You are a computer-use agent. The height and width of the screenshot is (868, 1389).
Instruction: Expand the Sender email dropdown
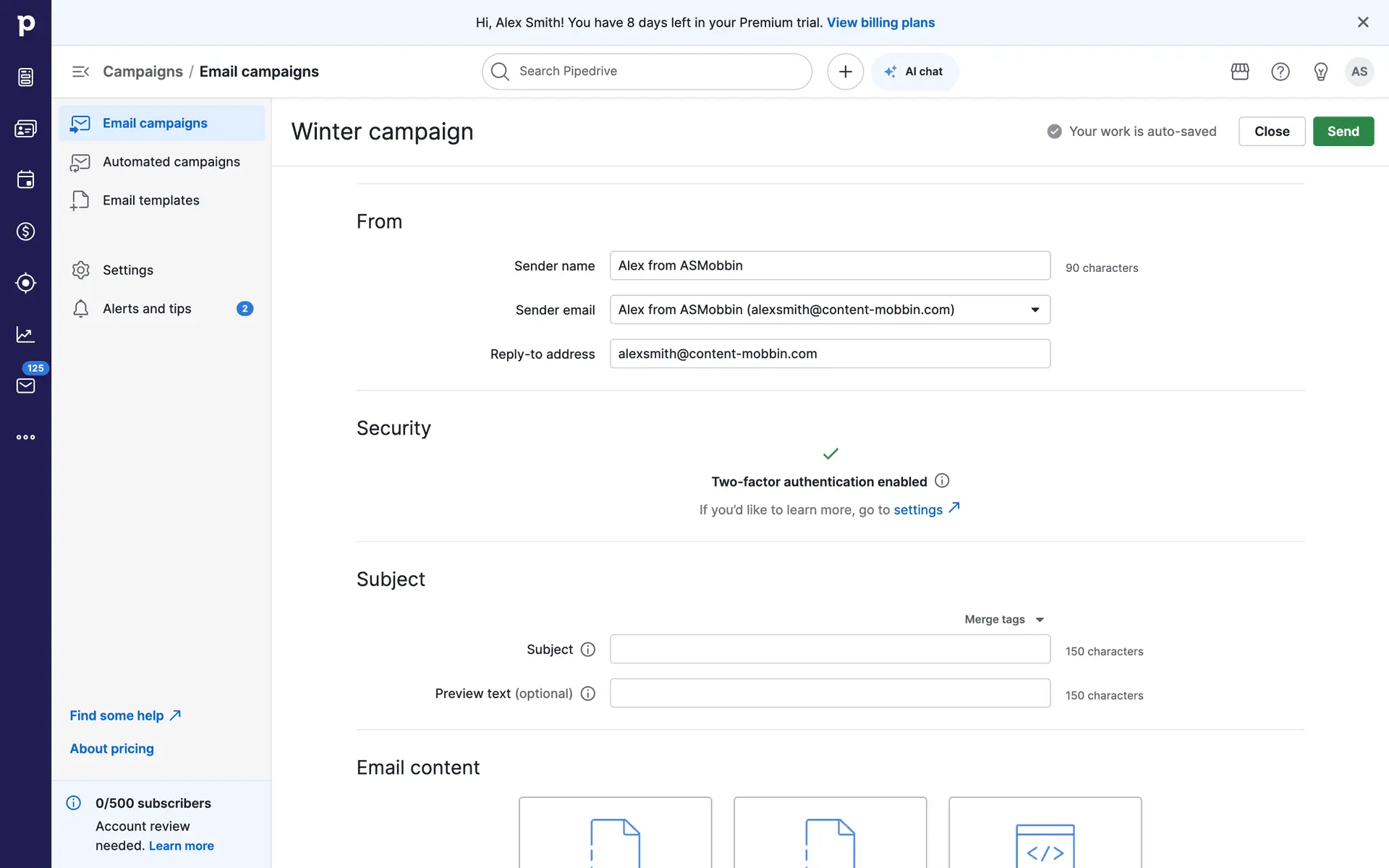[x=1035, y=310]
